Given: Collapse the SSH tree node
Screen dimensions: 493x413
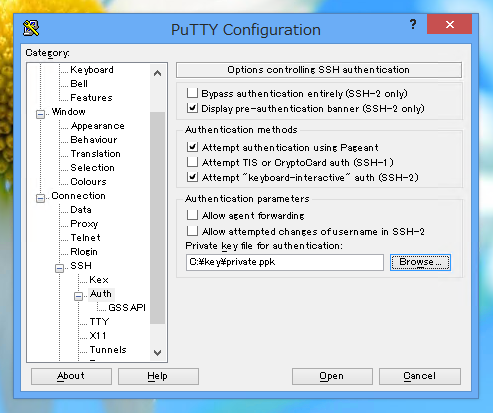Looking at the screenshot, I should click(x=59, y=268).
